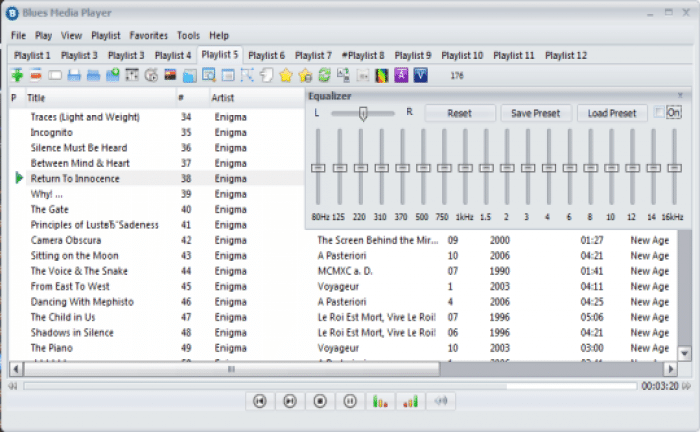Click the green refresh arrows icon

click(324, 75)
